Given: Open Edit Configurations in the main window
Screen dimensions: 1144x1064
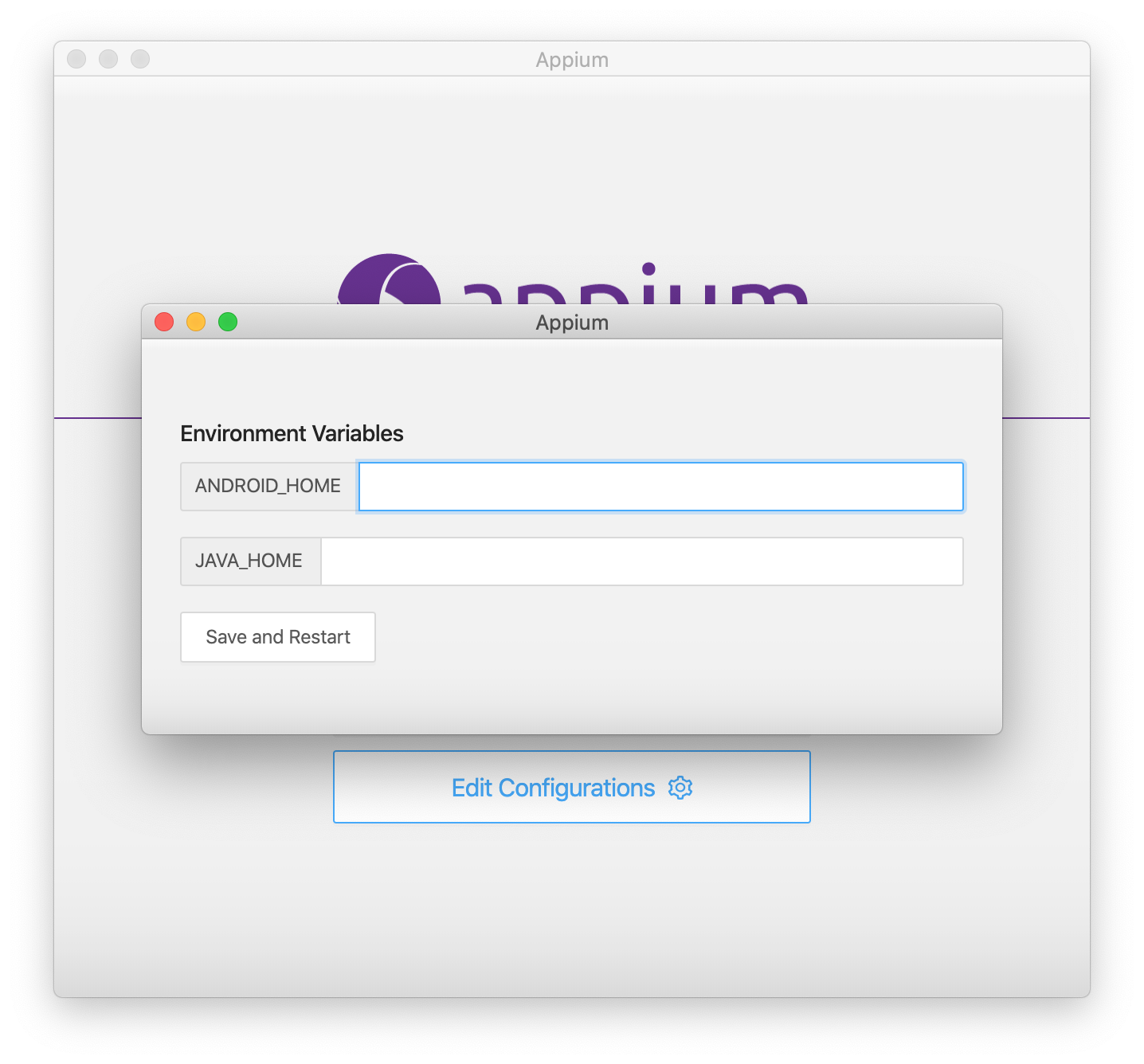Looking at the screenshot, I should (572, 787).
